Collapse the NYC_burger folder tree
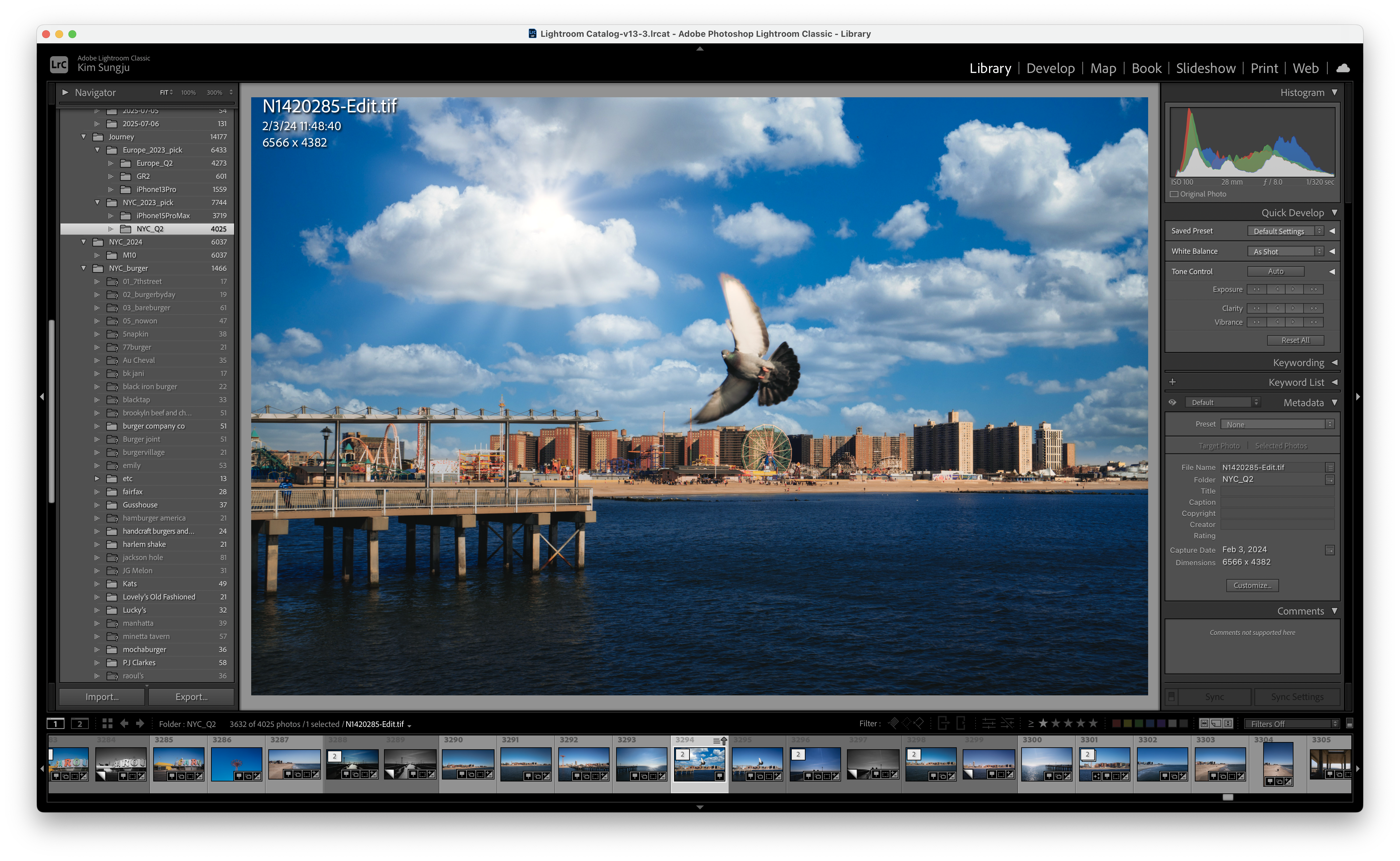Image resolution: width=1400 pixels, height=861 pixels. tap(84, 268)
